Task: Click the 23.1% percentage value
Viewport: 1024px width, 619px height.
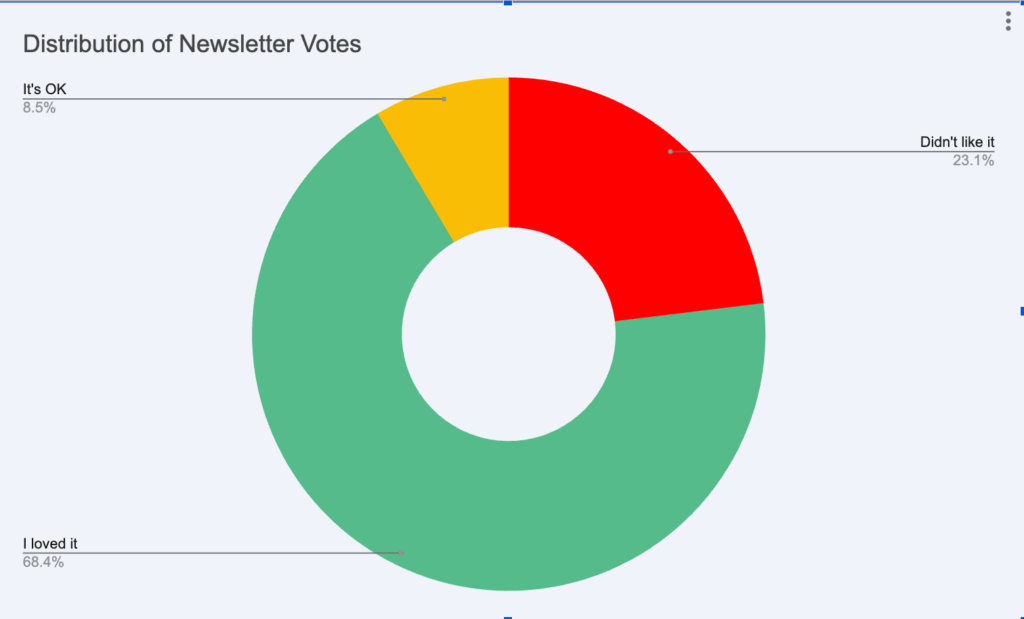Action: [973, 160]
